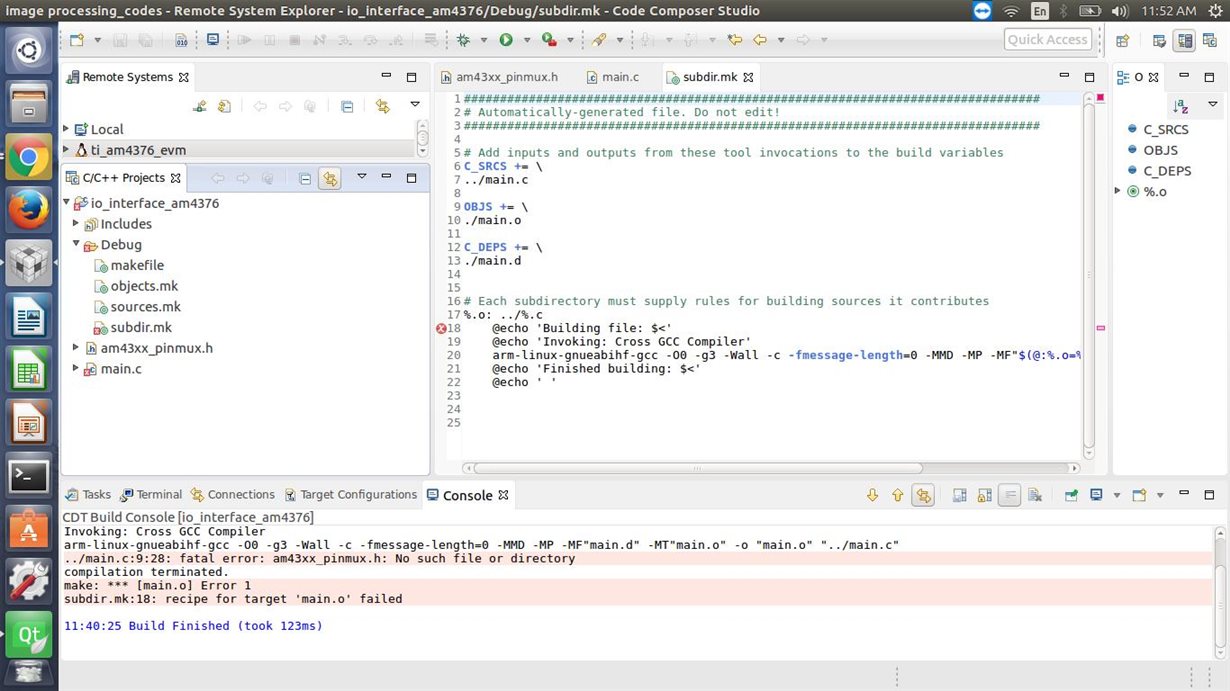Expand main.c tree node
Screen dimensions: 1230x691
click(77, 368)
